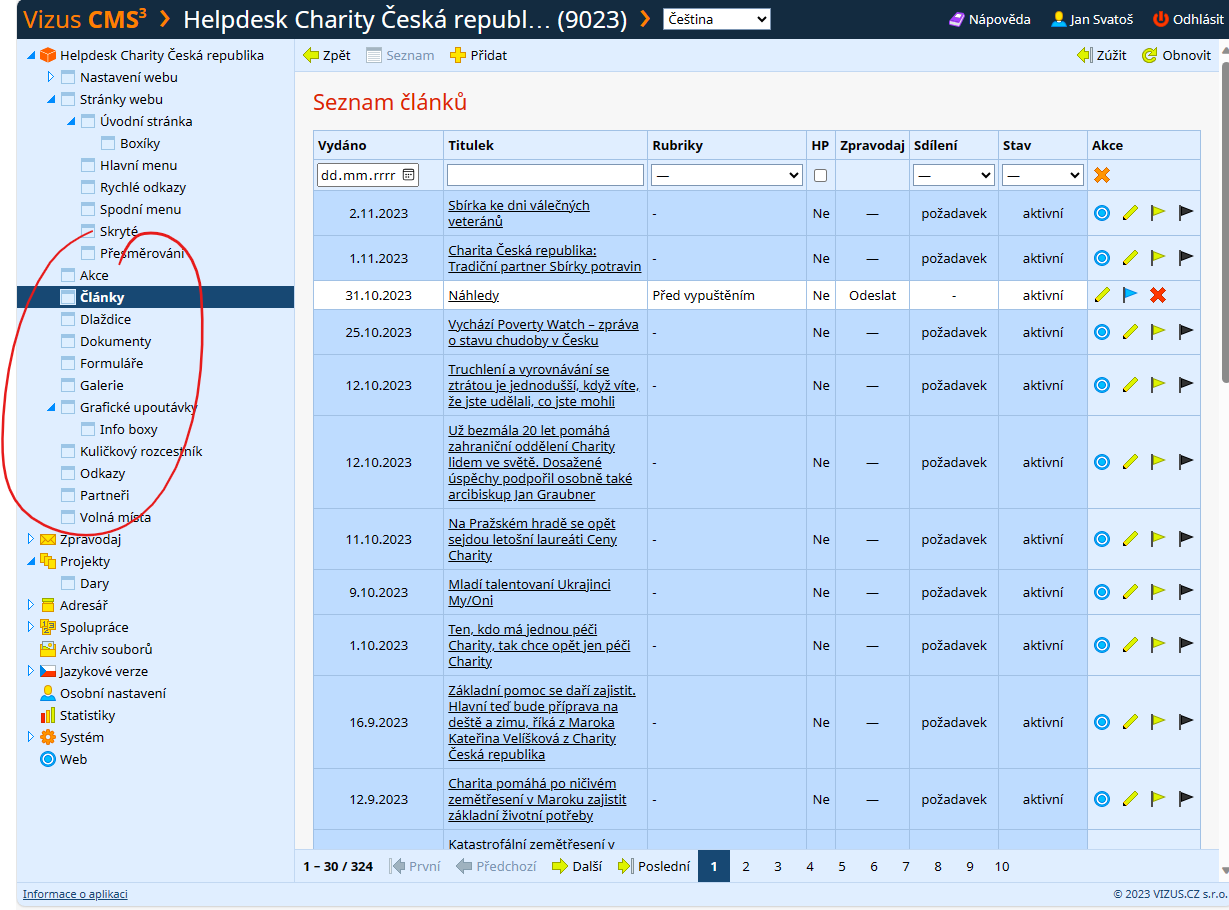The height and width of the screenshot is (910, 1229).
Task: Expand the Adresář tree node
Action: point(31,605)
